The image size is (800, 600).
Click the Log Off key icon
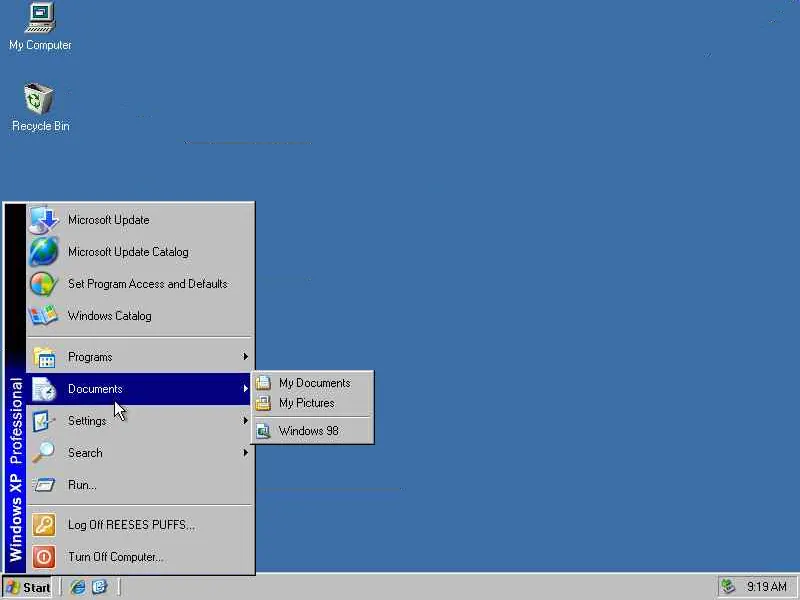pos(44,524)
